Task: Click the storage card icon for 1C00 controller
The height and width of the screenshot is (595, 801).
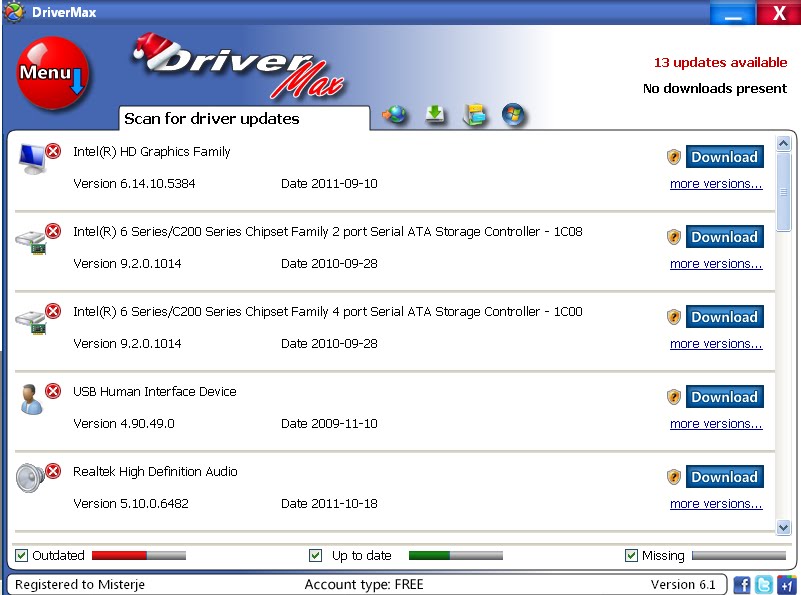Action: click(31, 322)
